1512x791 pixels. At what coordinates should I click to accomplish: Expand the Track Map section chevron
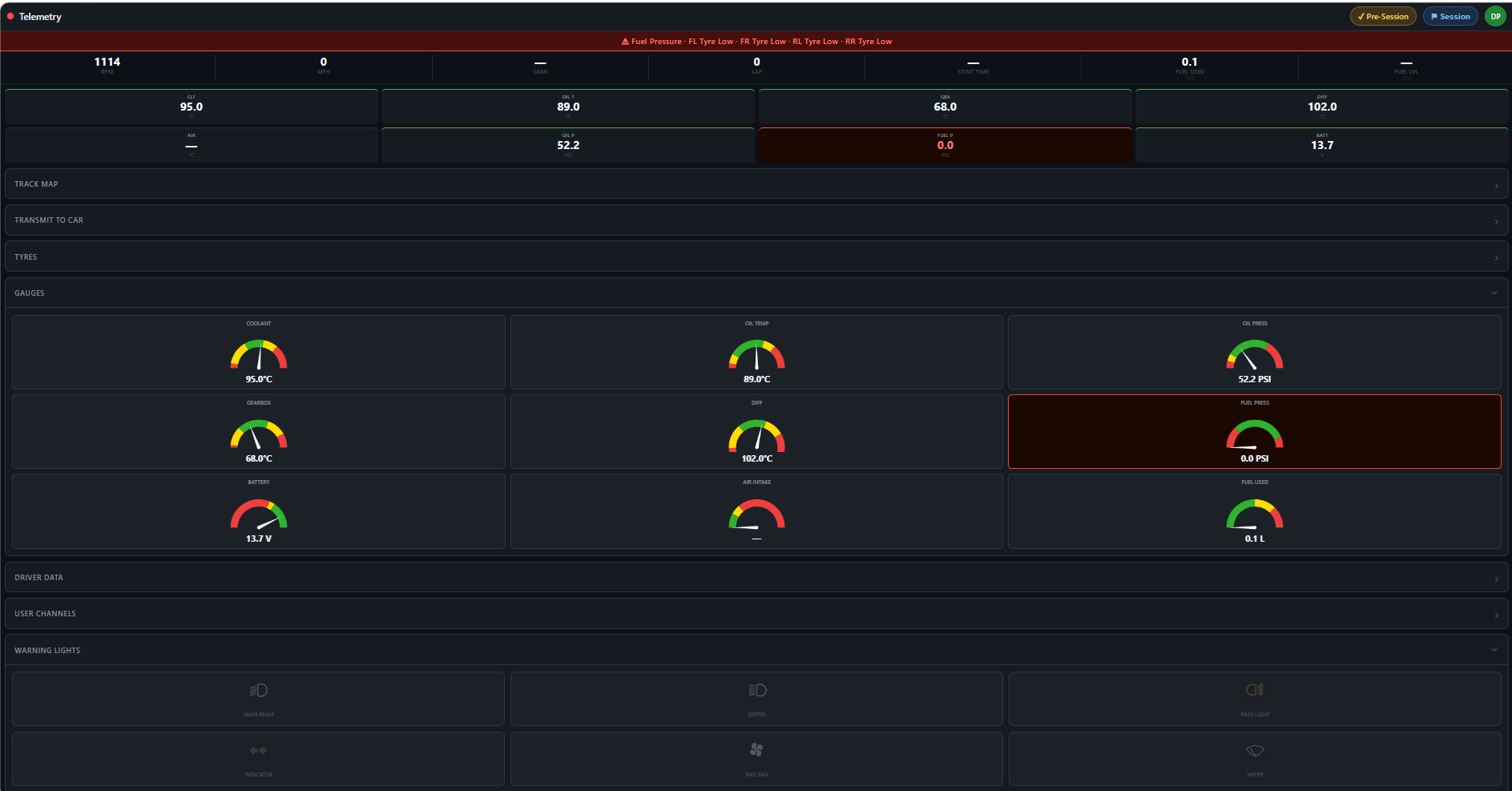(1496, 185)
